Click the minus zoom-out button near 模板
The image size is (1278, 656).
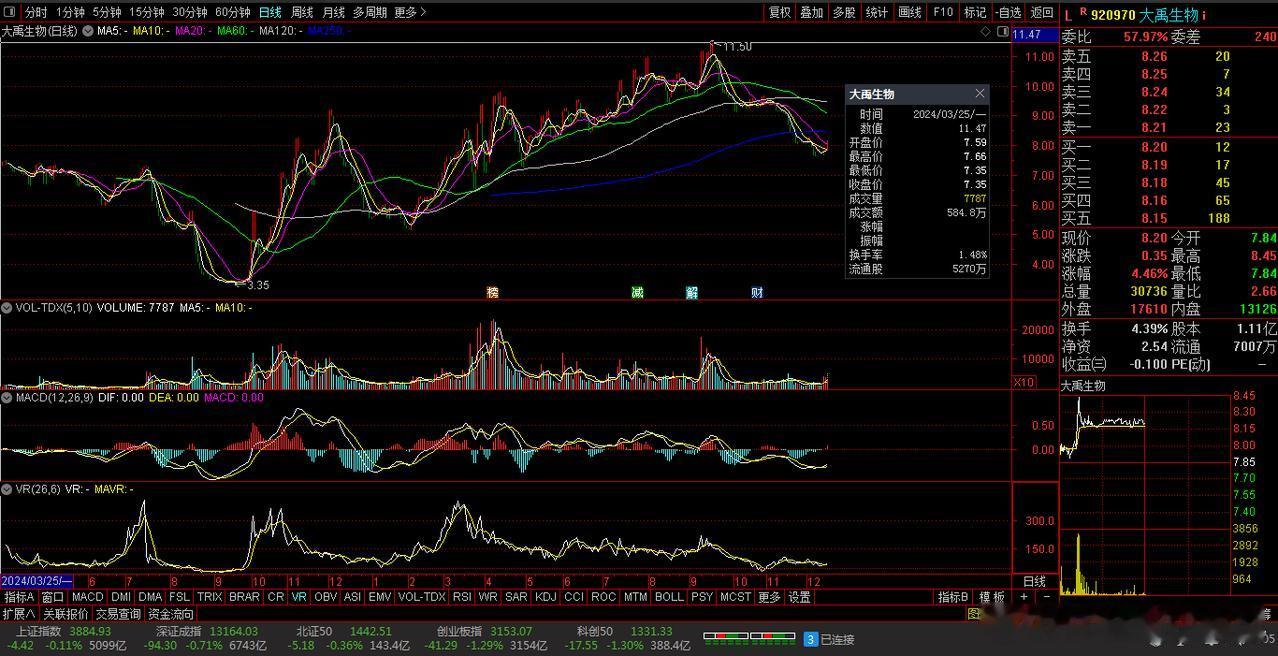click(1046, 597)
